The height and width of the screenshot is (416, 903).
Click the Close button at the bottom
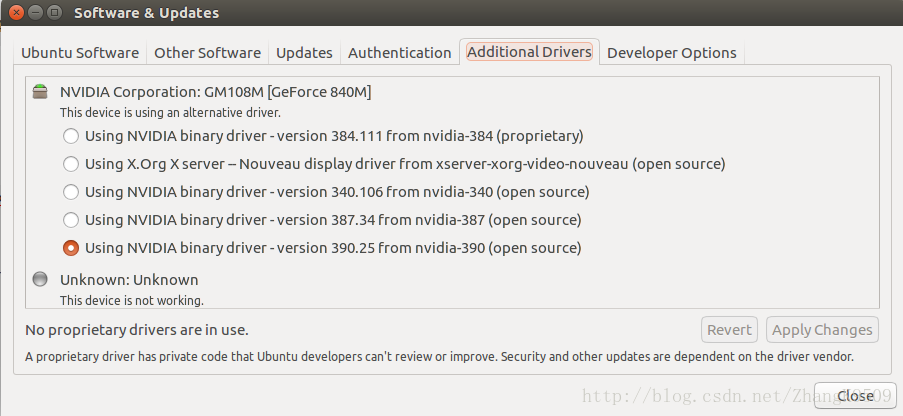pos(855,396)
